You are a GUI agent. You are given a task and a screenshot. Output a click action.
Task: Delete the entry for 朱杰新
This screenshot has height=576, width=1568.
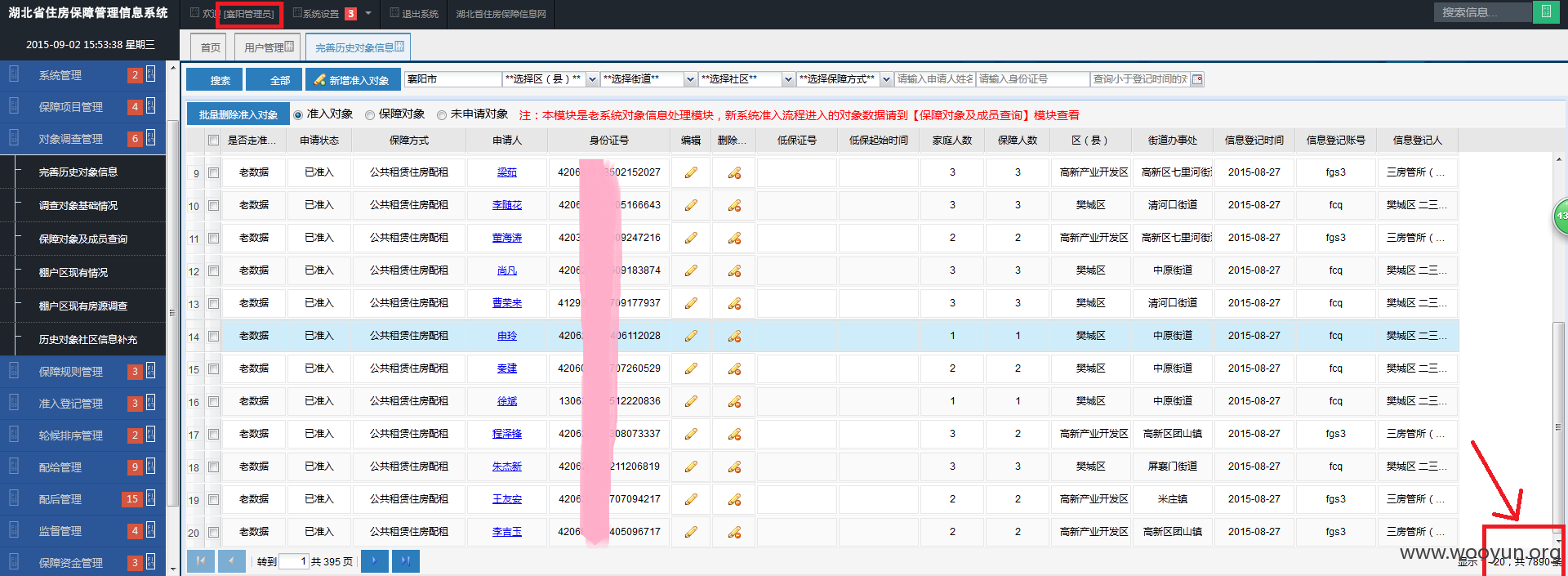pos(734,467)
